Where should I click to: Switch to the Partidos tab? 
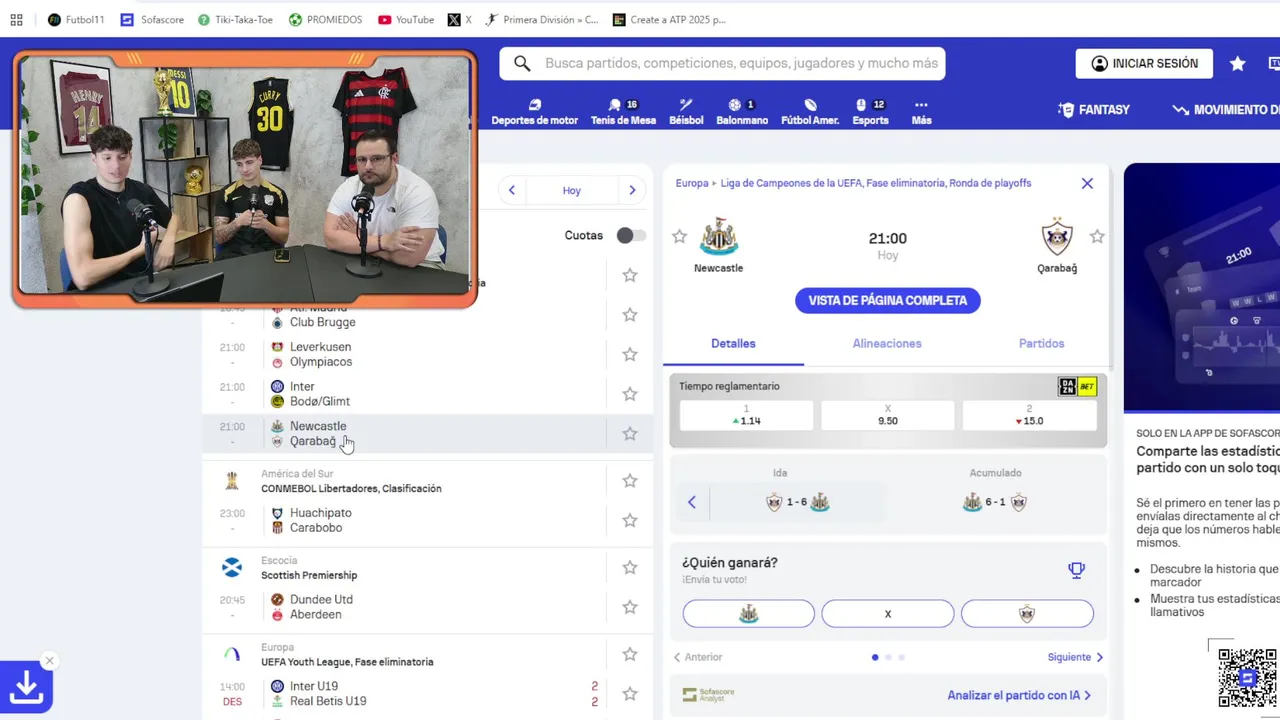[1041, 343]
